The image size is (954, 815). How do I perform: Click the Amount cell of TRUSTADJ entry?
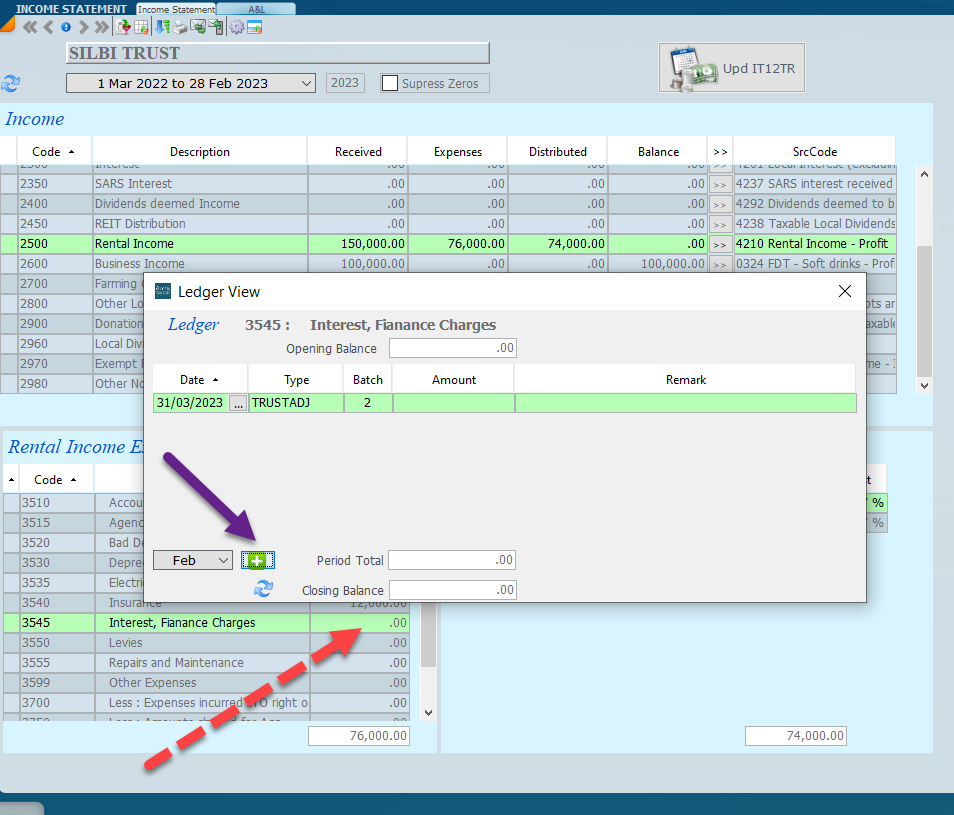coord(453,403)
